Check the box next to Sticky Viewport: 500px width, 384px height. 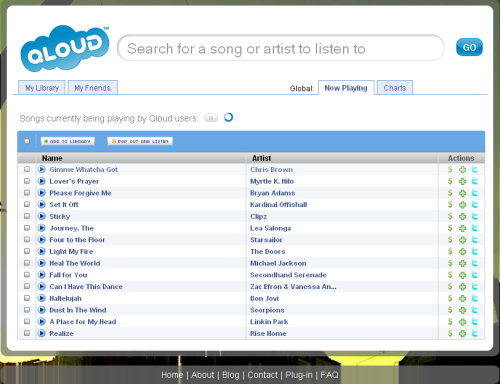tap(27, 216)
